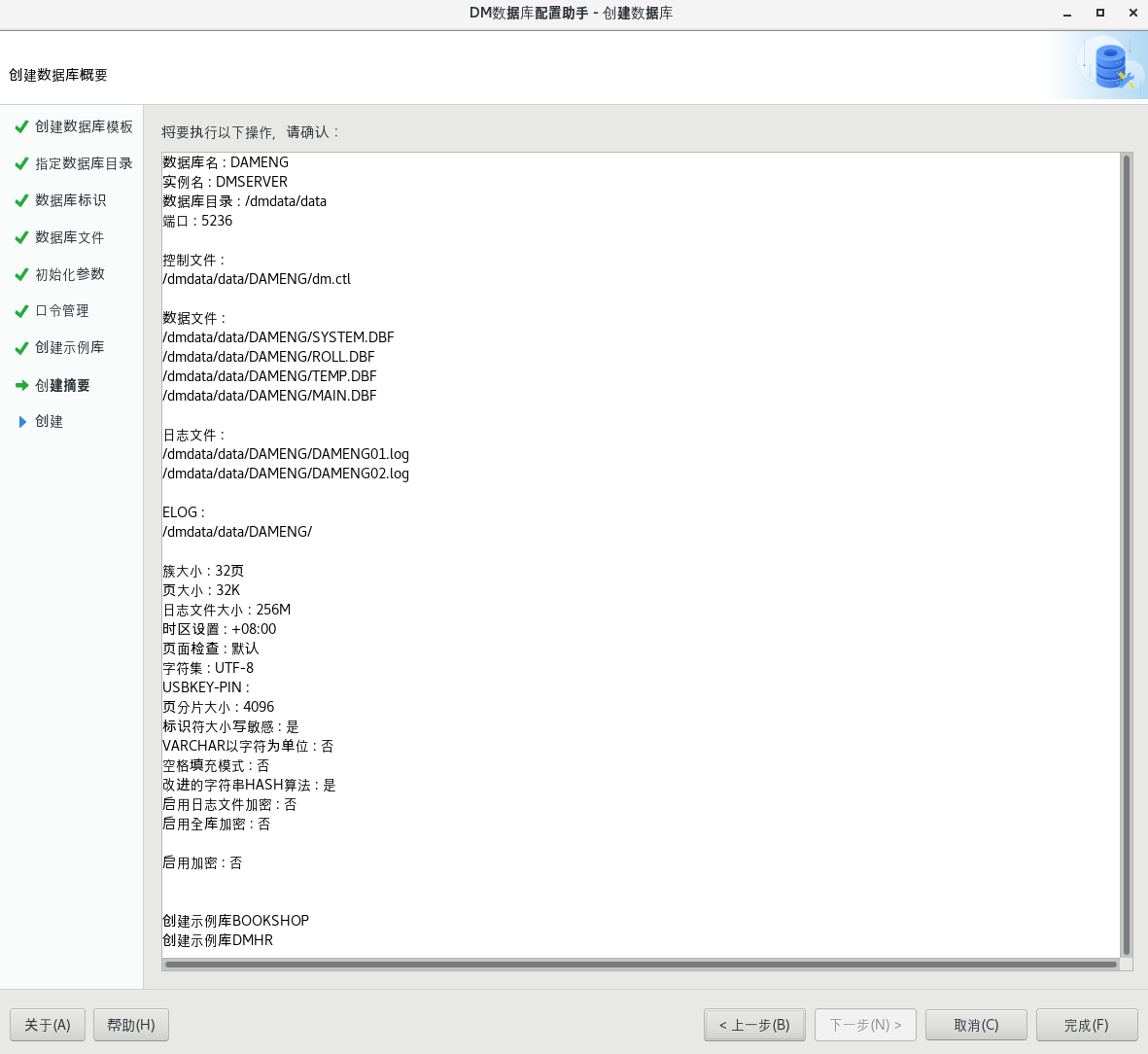Image resolution: width=1148 pixels, height=1054 pixels.
Task: Click the database wizard logo icon
Action: (x=1109, y=66)
